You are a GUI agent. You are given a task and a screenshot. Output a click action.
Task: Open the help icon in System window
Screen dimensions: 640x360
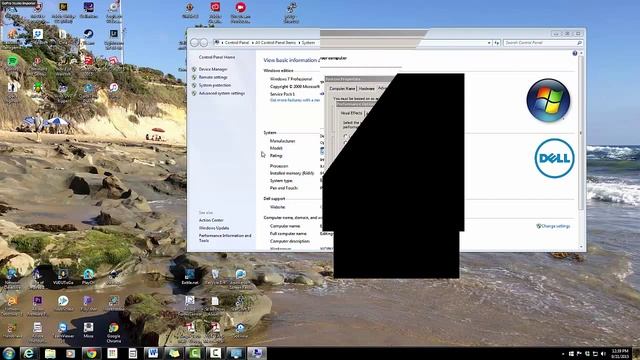tap(575, 53)
